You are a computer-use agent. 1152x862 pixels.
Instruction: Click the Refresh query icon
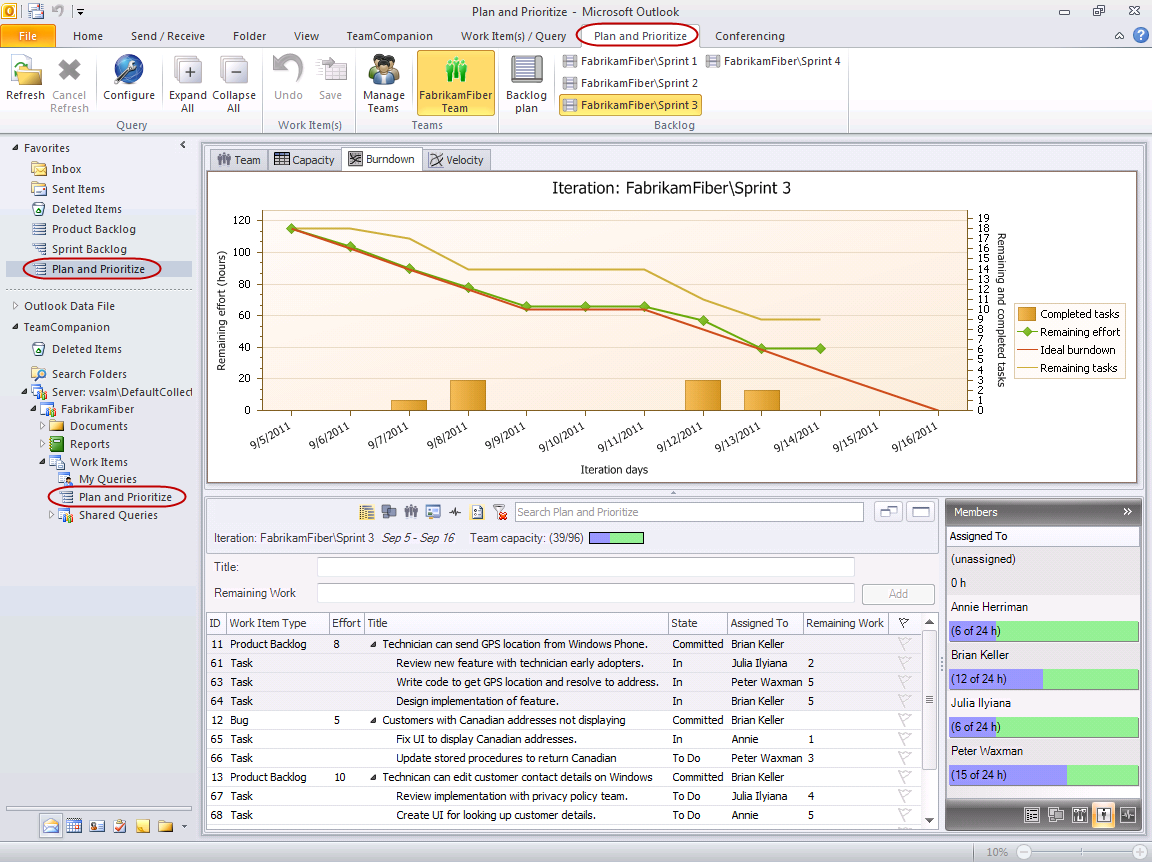[25, 79]
